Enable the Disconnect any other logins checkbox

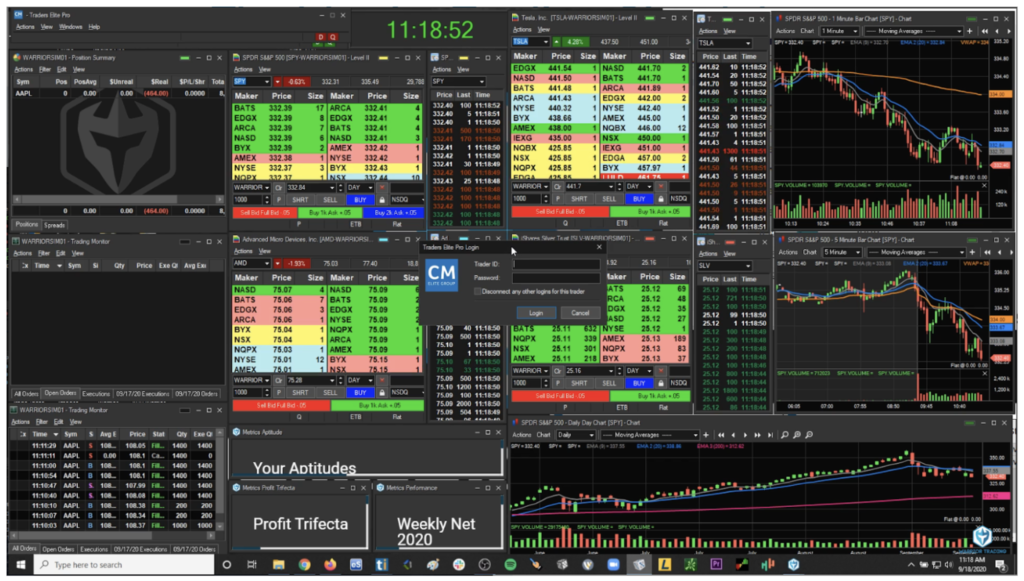(478, 292)
